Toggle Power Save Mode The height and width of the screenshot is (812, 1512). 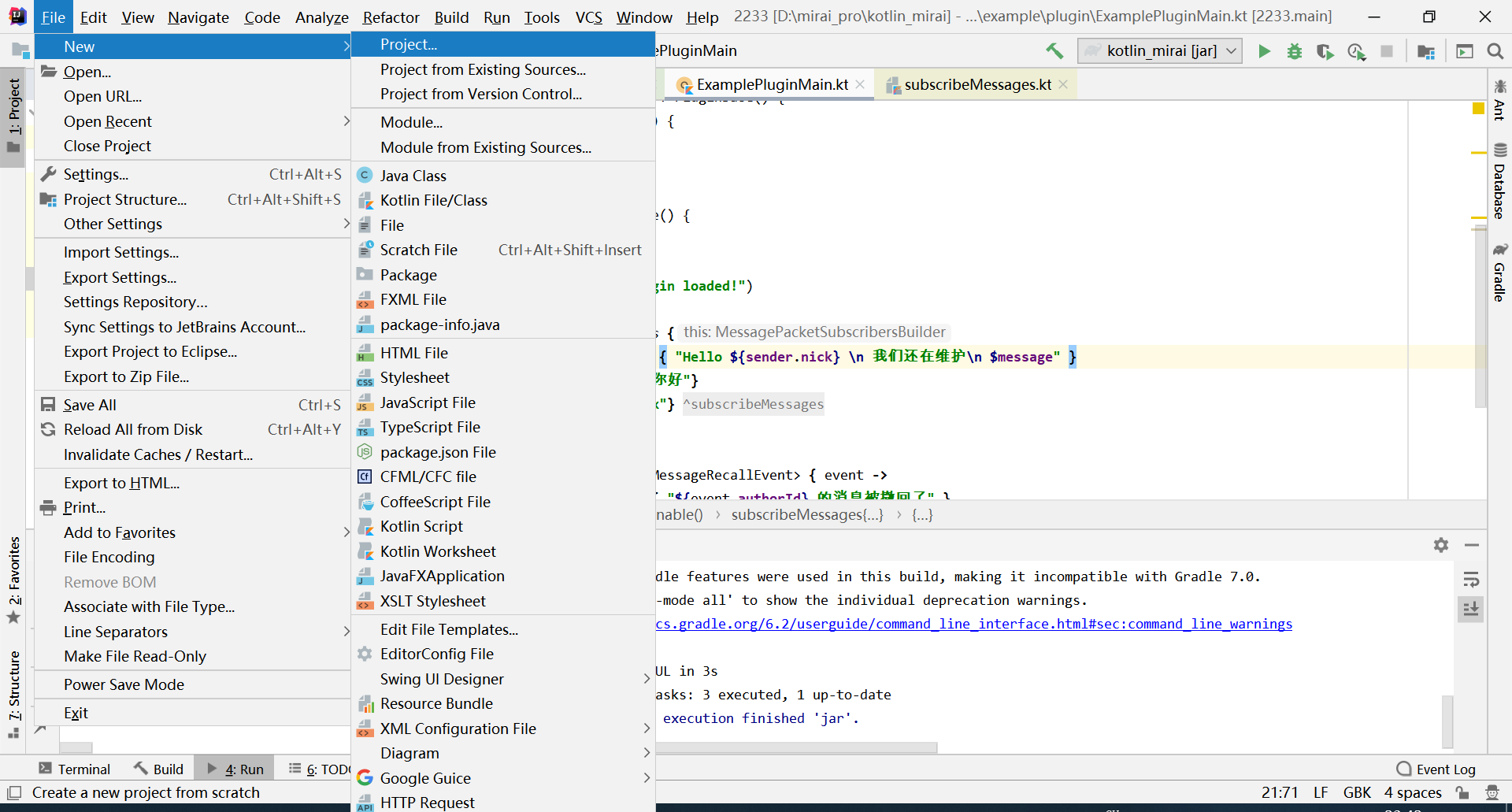coord(192,684)
